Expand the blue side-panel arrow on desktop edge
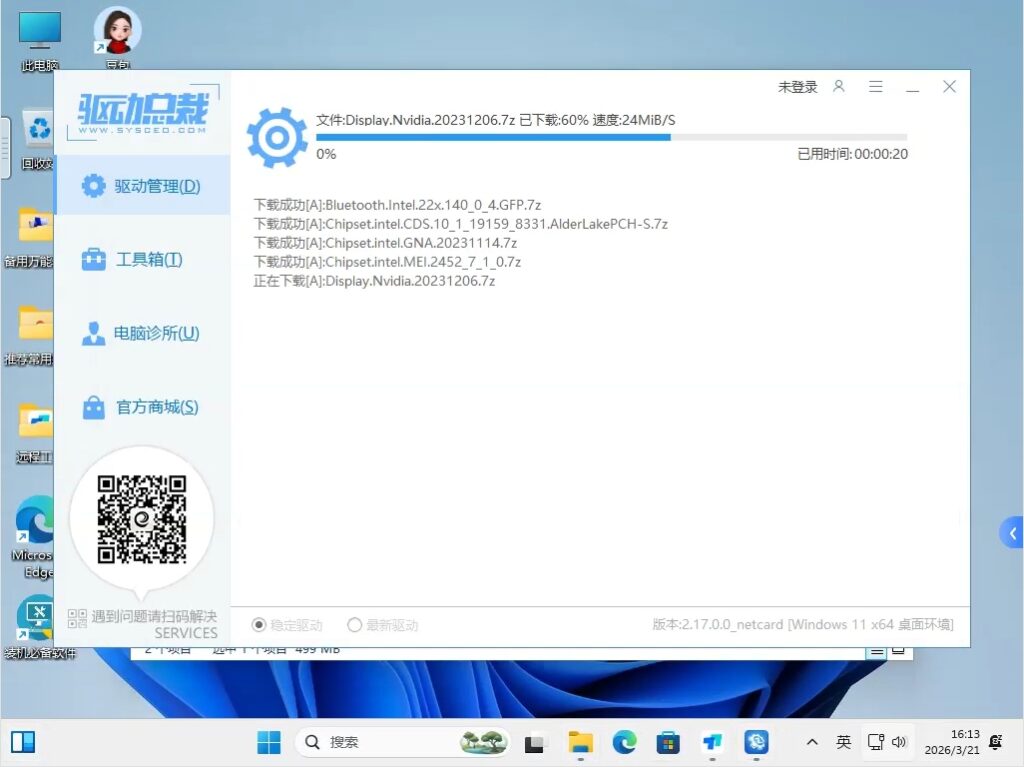The image size is (1024, 767). pos(1012,533)
